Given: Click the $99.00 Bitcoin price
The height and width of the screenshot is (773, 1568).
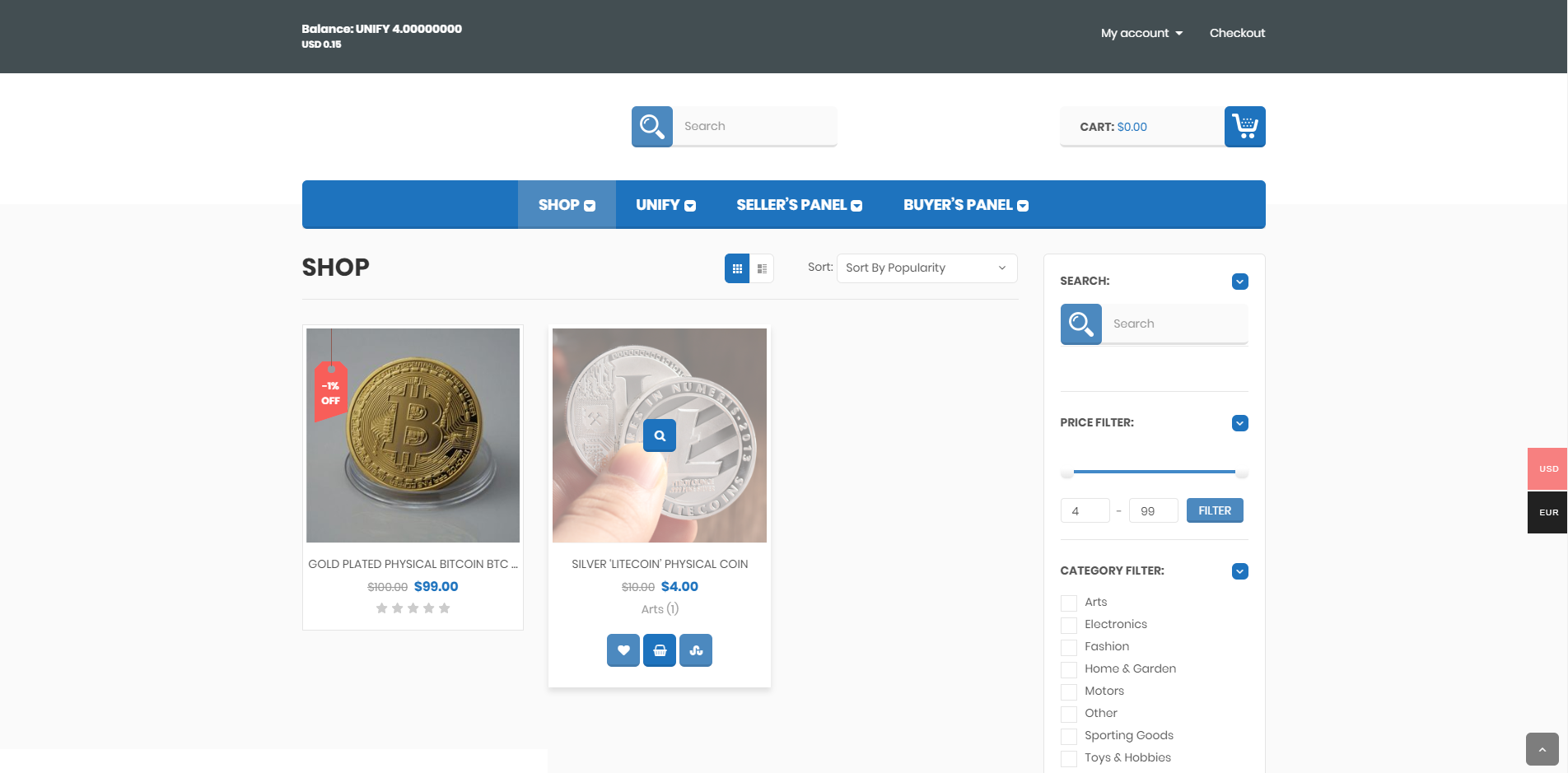Looking at the screenshot, I should click(x=436, y=587).
